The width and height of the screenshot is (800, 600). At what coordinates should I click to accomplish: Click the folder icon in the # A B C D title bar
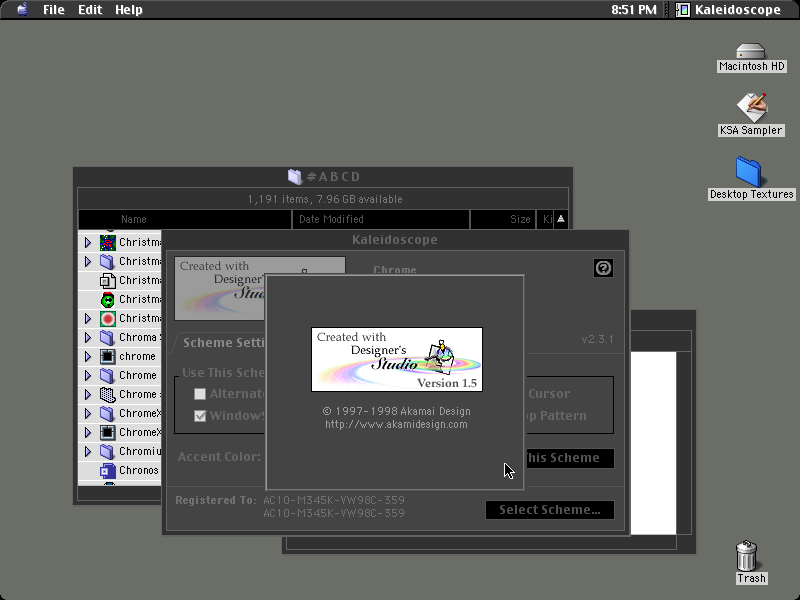pos(295,177)
